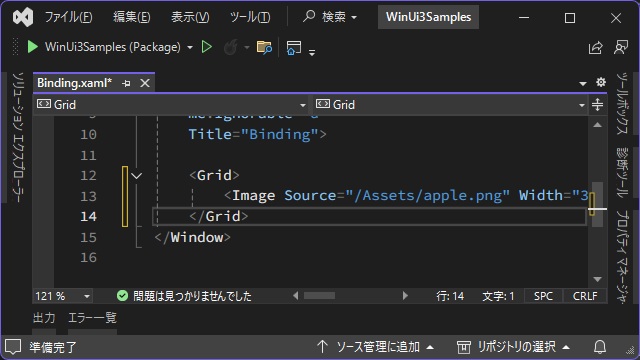Image resolution: width=640 pixels, height=360 pixels.
Task: Click the </Grid> closing tag on line 14
Action: tap(219, 216)
